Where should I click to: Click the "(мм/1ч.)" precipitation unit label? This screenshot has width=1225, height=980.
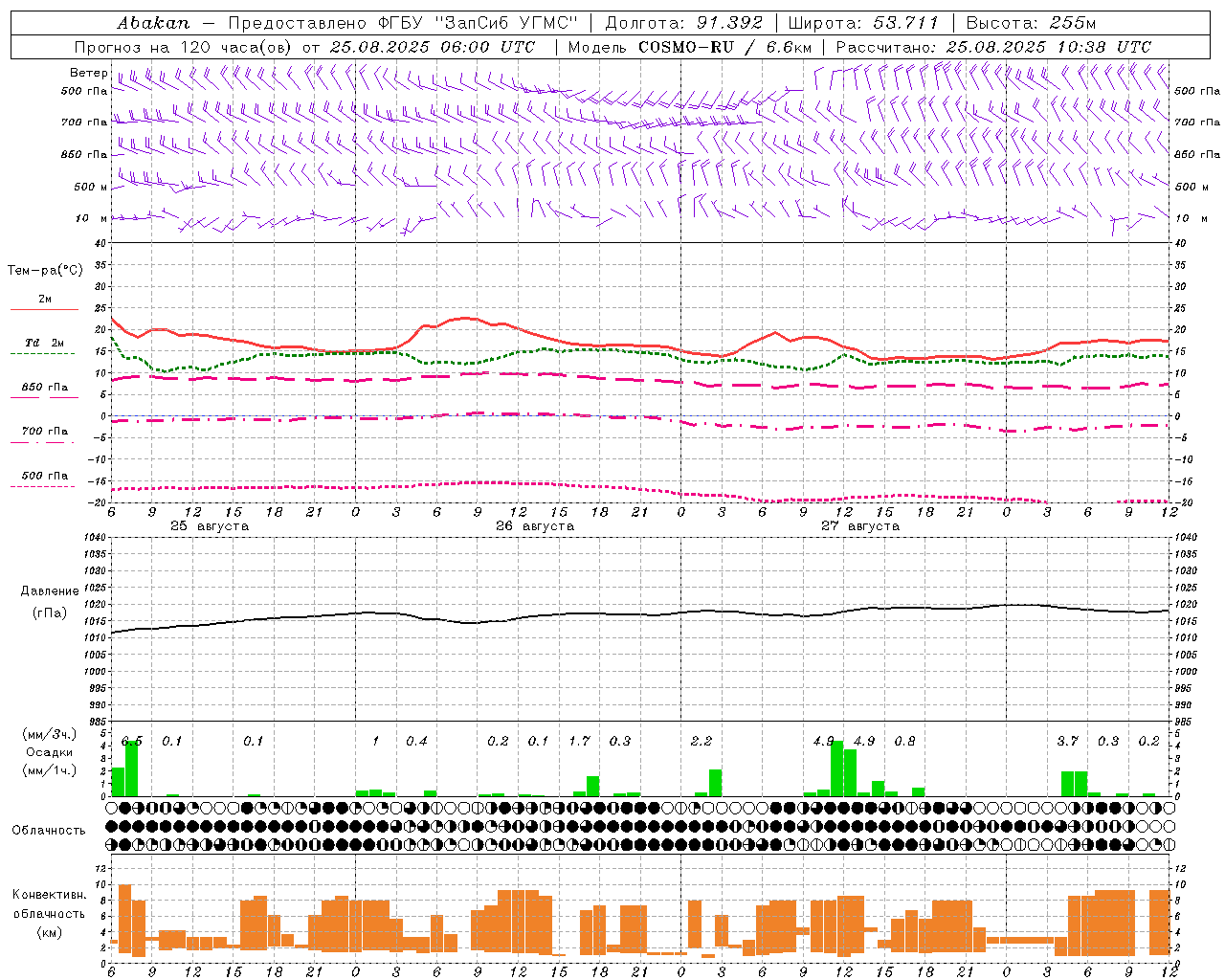pyautogui.click(x=50, y=770)
